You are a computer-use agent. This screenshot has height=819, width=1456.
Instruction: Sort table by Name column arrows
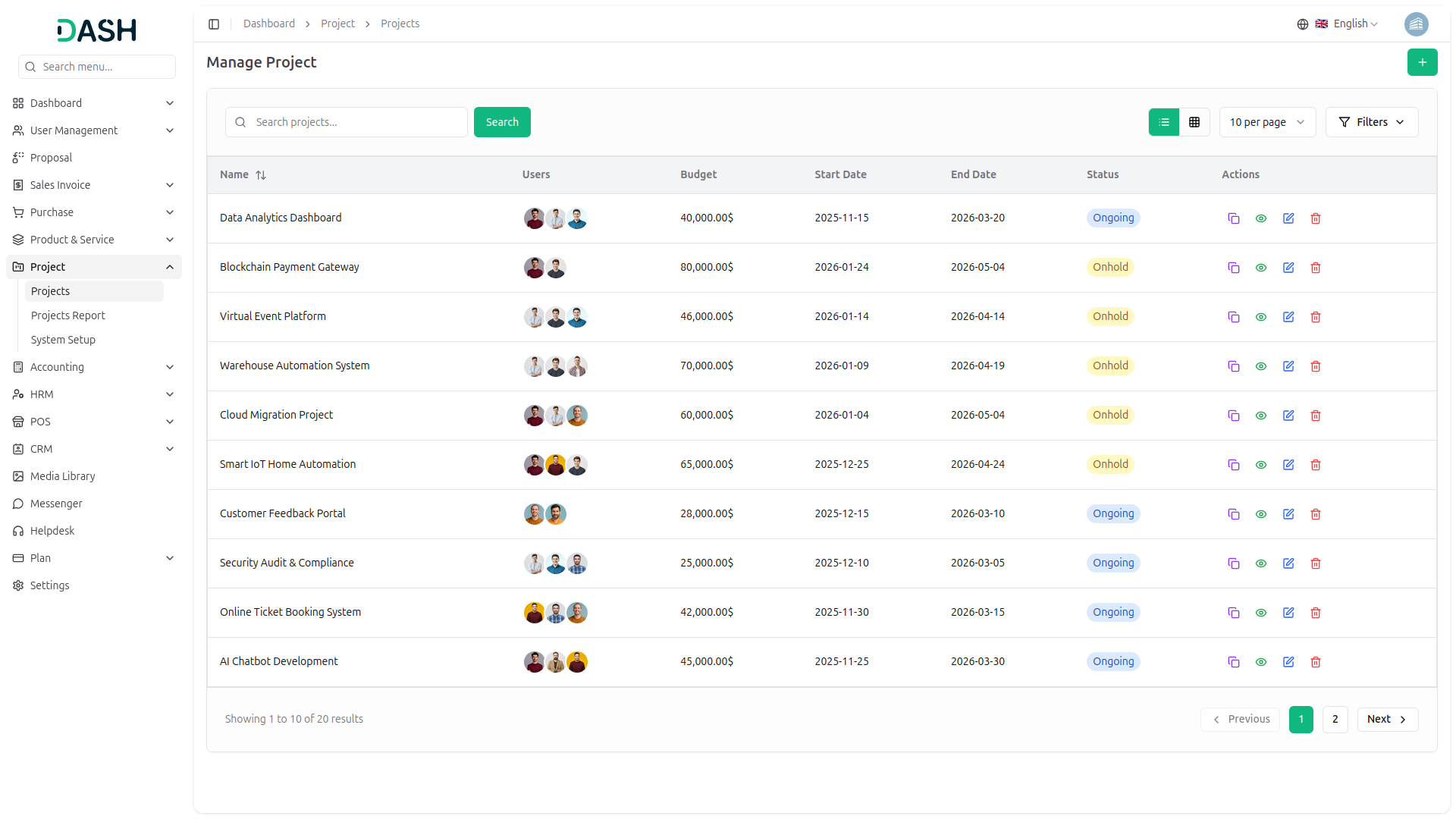click(x=261, y=175)
